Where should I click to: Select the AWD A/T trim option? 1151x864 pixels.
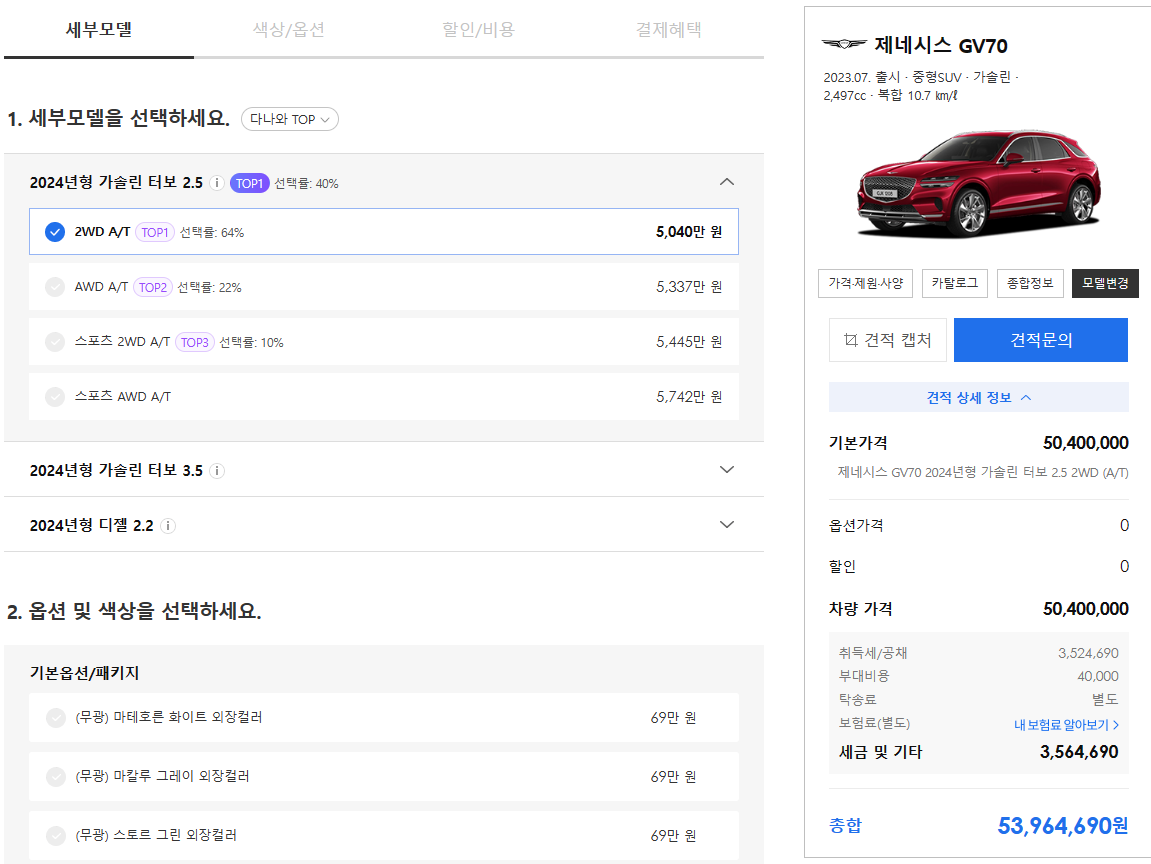tap(384, 286)
